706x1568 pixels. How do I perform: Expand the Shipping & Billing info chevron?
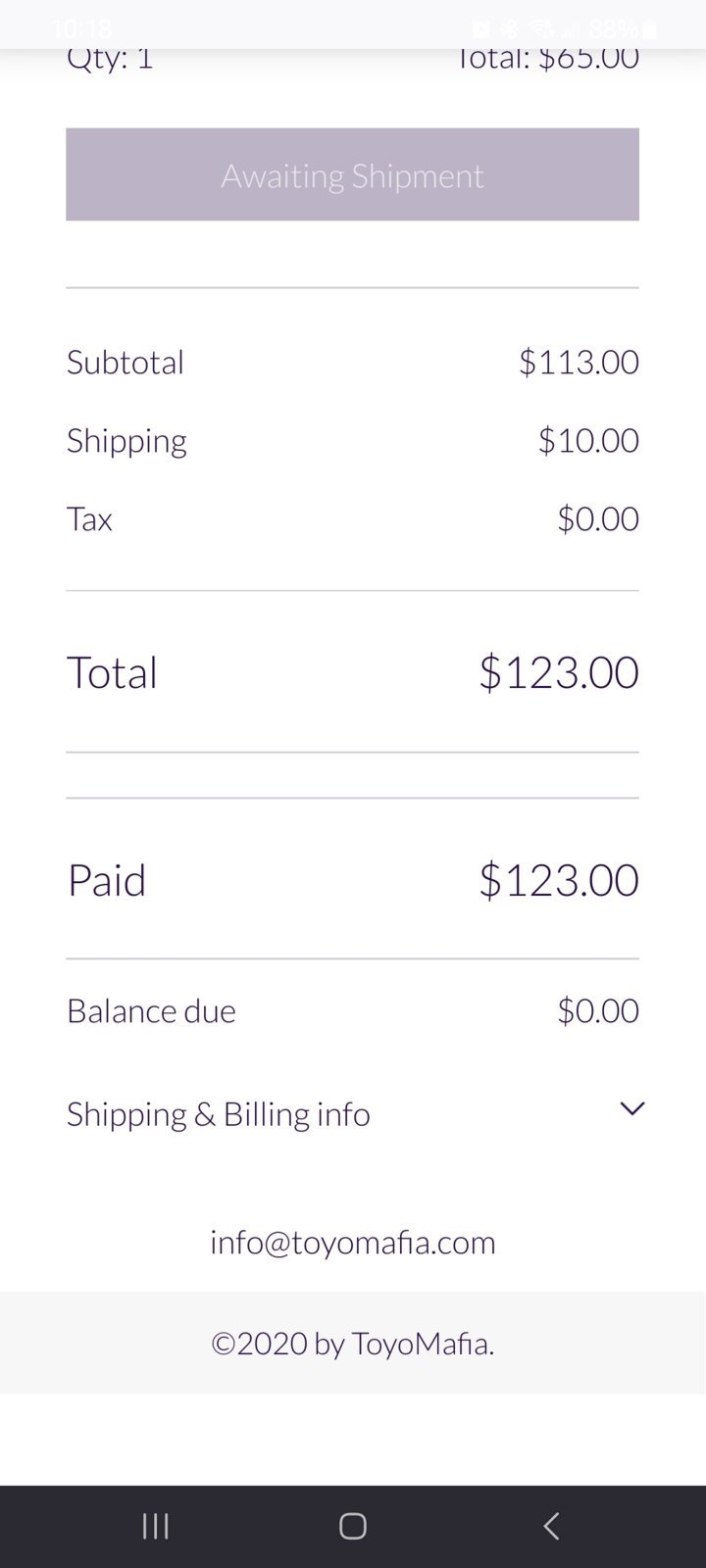[632, 1108]
